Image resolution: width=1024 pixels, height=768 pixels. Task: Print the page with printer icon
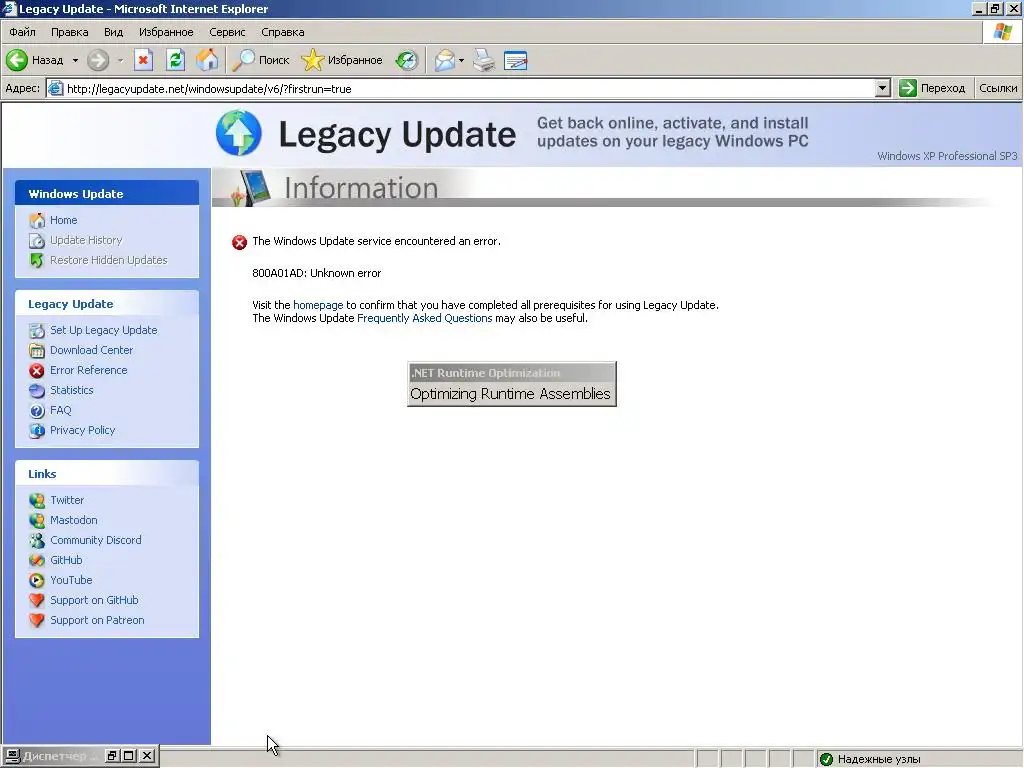(x=484, y=60)
